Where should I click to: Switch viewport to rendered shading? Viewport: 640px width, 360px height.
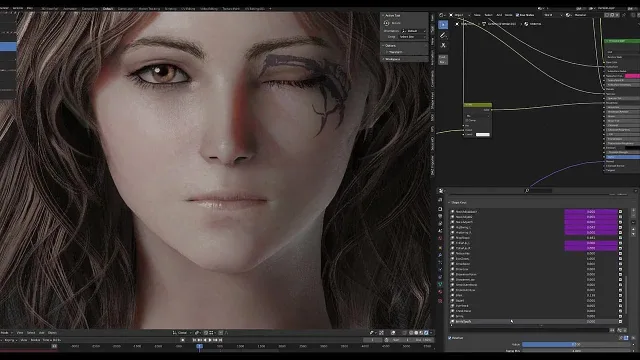(x=426, y=333)
